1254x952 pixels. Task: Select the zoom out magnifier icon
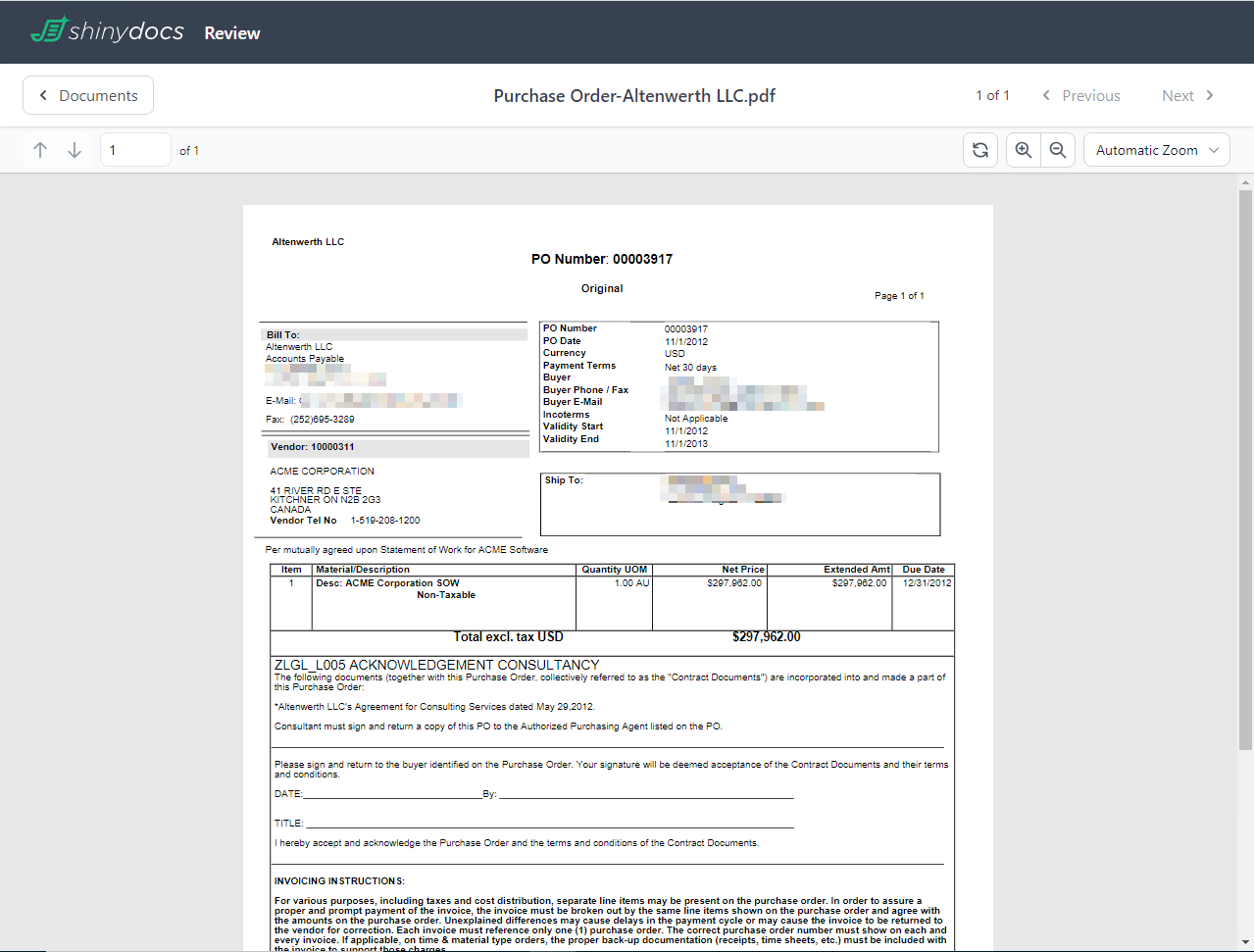(x=1058, y=149)
